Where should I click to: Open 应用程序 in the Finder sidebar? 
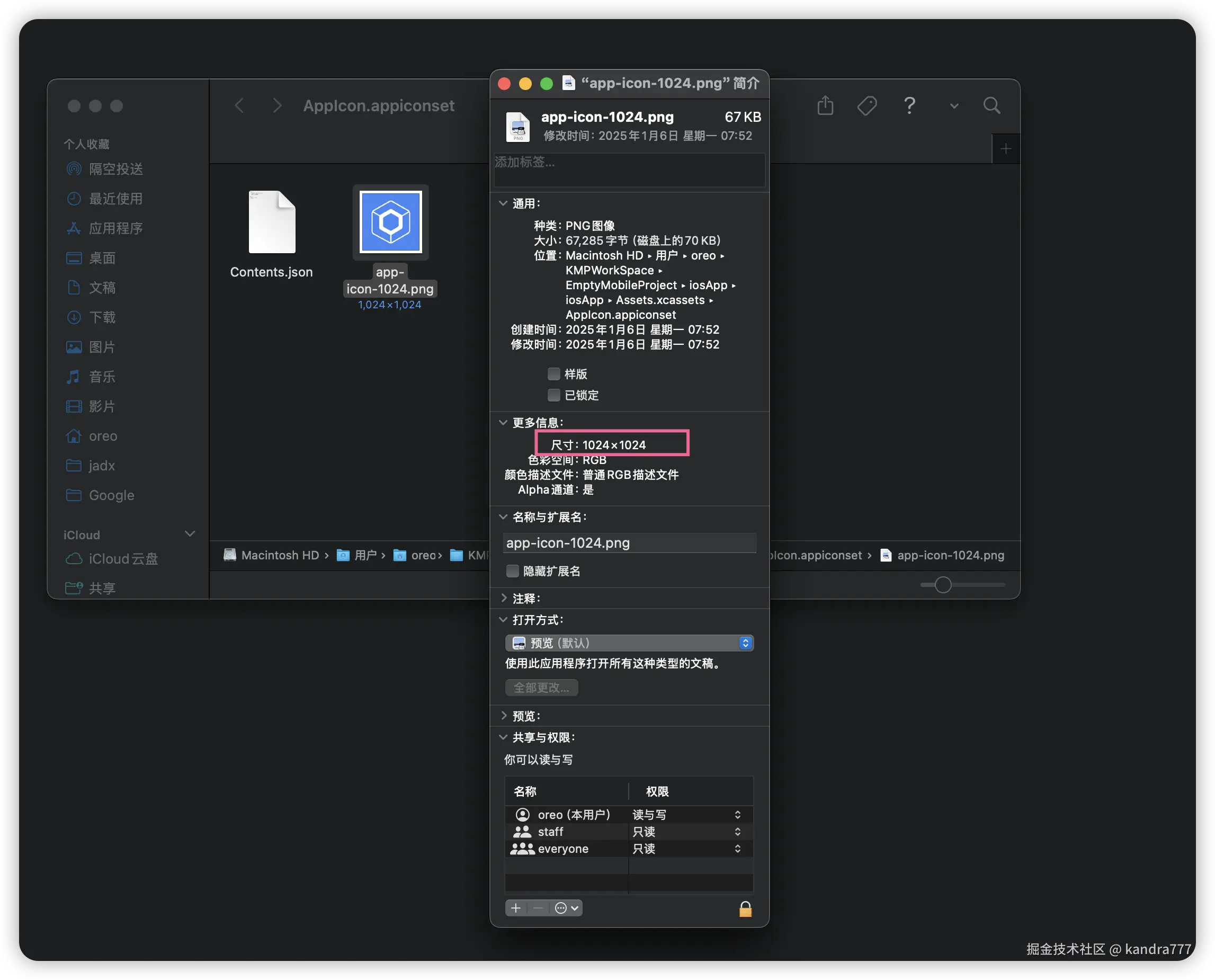115,228
